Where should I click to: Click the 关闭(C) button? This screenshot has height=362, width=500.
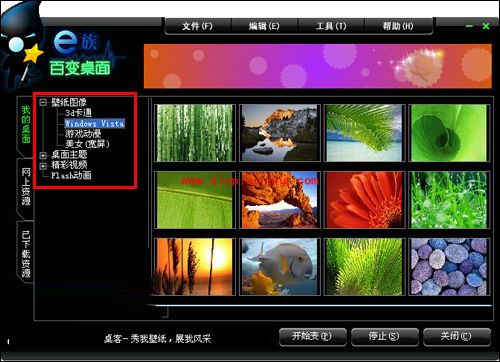[x=457, y=337]
